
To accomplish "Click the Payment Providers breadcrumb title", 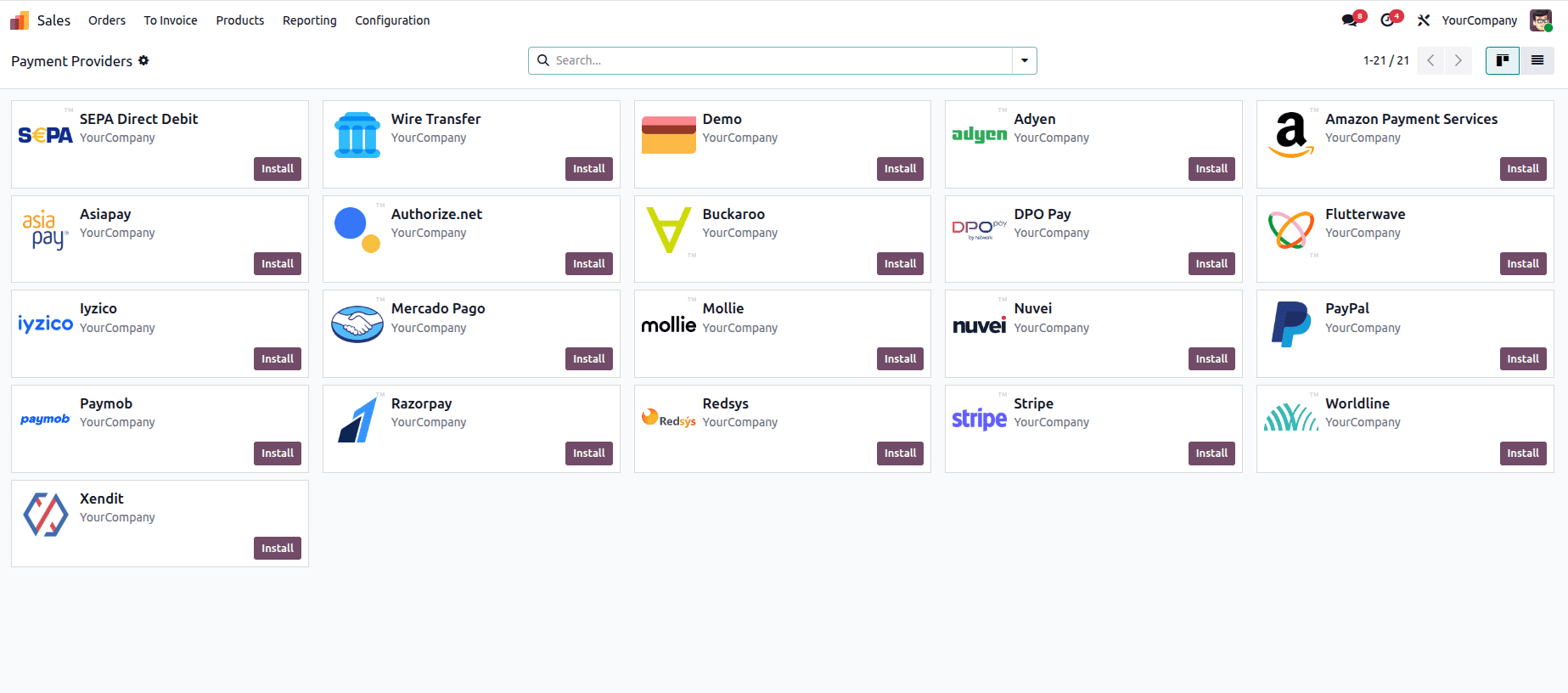I will 71,61.
